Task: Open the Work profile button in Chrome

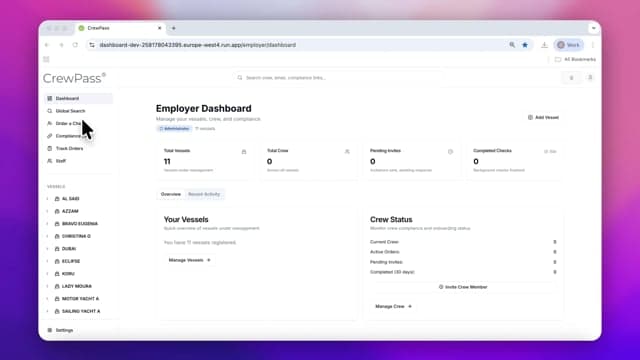Action: tap(569, 45)
